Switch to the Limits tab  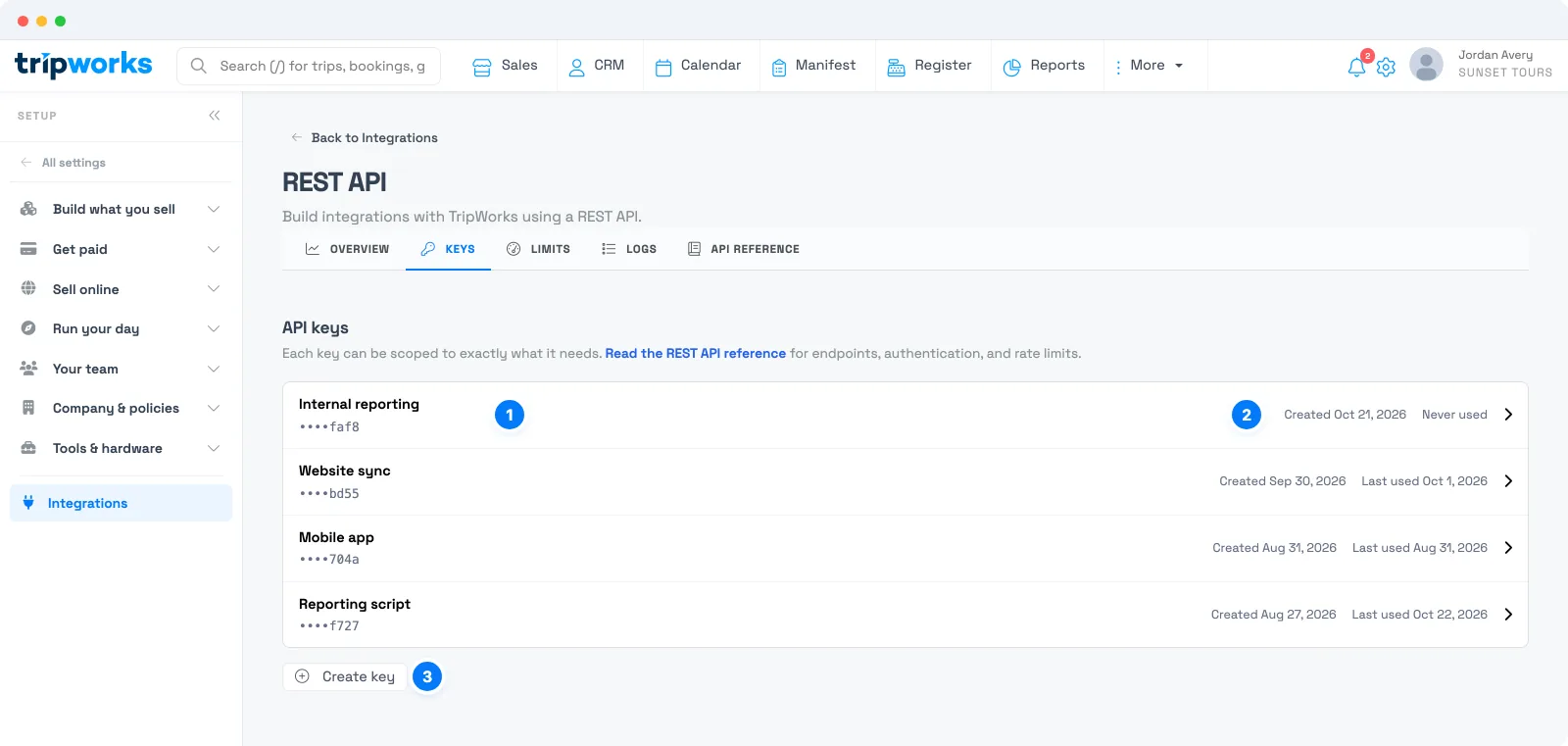pos(538,249)
